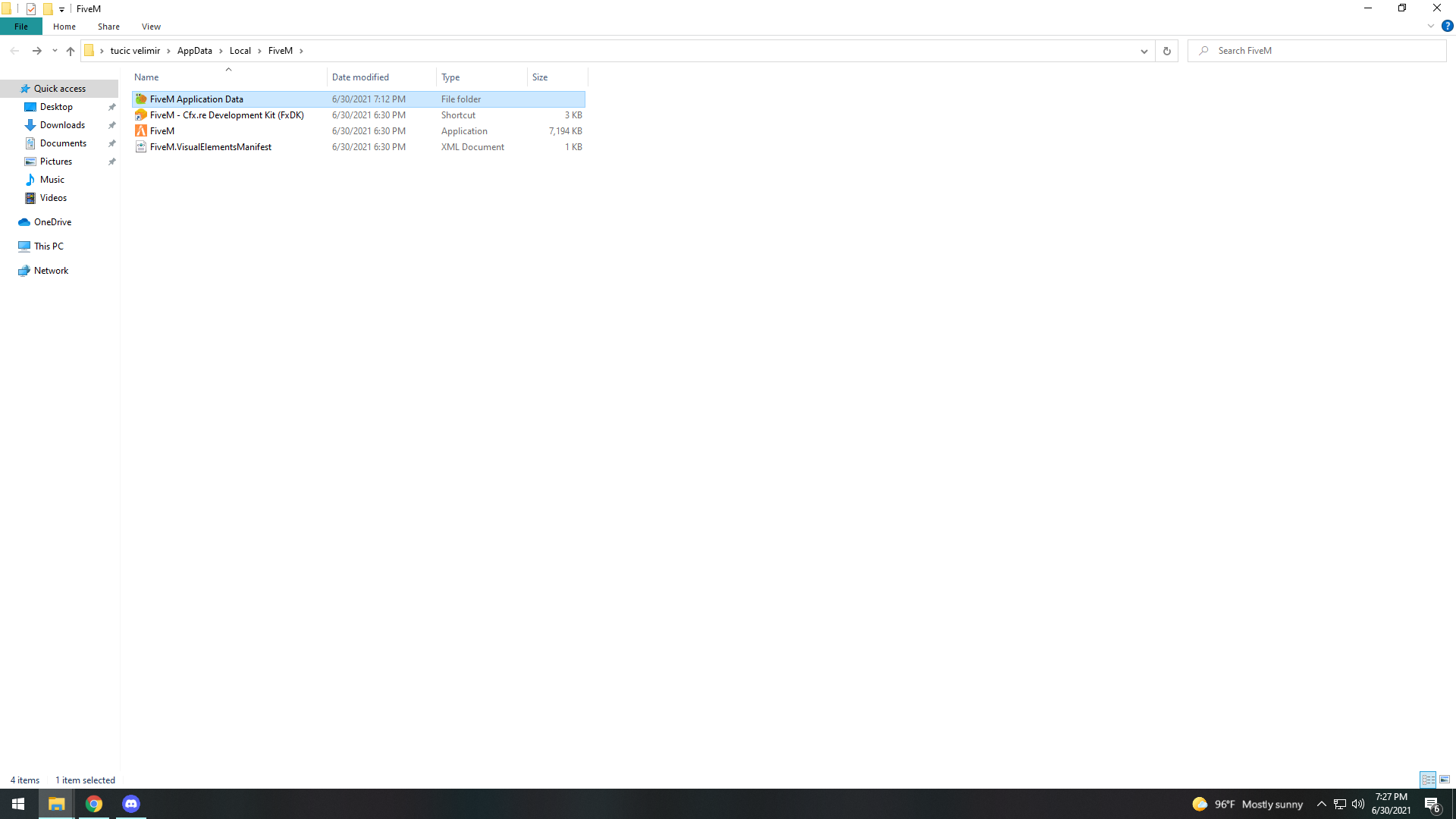Toggle pin on Desktop quick access item

(x=112, y=107)
